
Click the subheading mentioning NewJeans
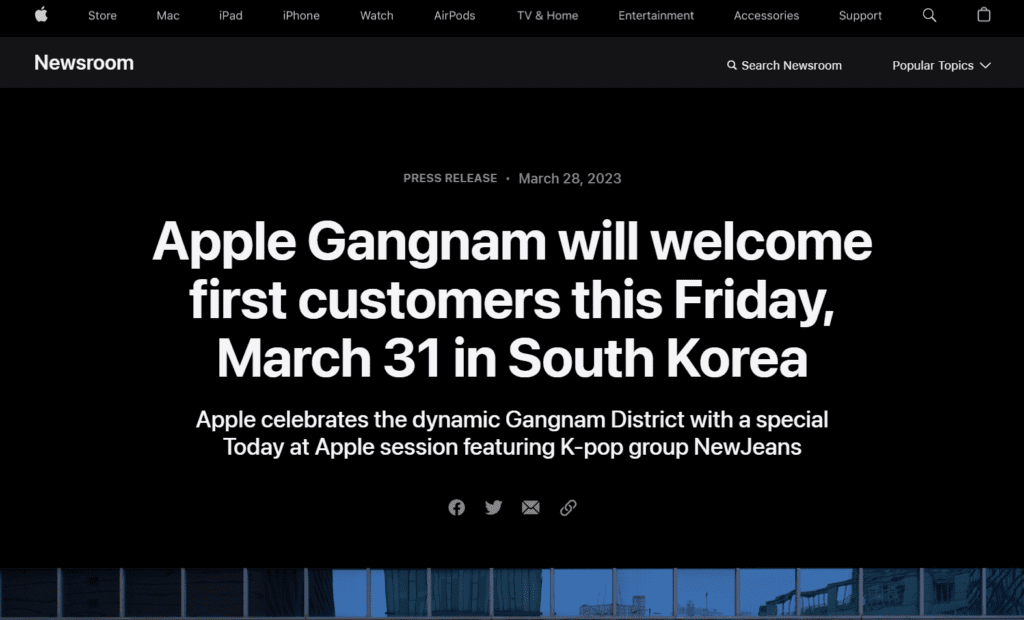pyautogui.click(x=512, y=433)
